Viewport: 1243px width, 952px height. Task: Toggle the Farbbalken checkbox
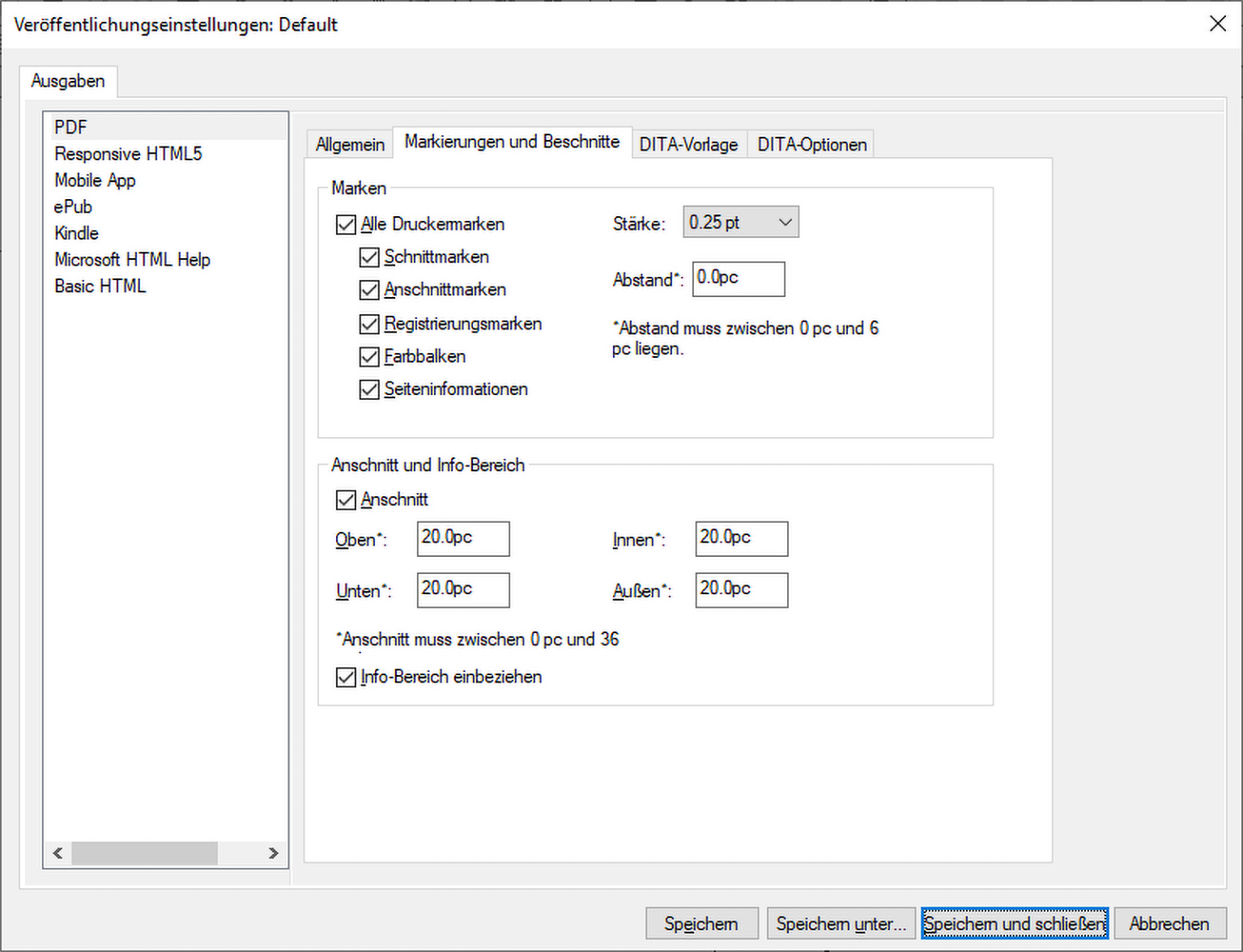click(369, 356)
